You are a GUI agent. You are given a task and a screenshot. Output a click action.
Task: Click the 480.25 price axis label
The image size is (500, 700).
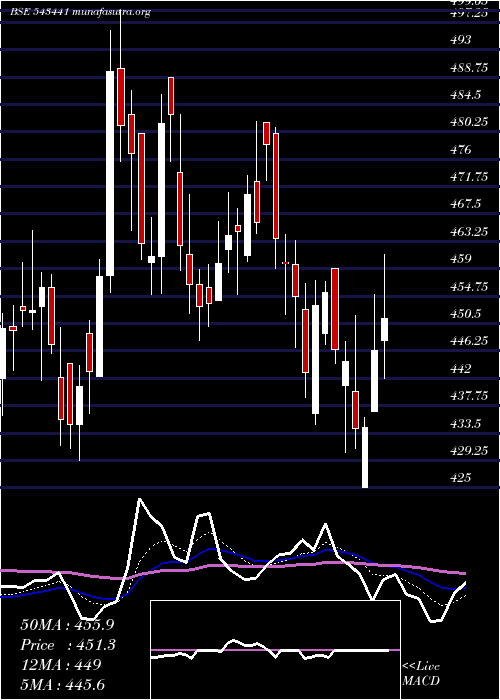pyautogui.click(x=469, y=122)
